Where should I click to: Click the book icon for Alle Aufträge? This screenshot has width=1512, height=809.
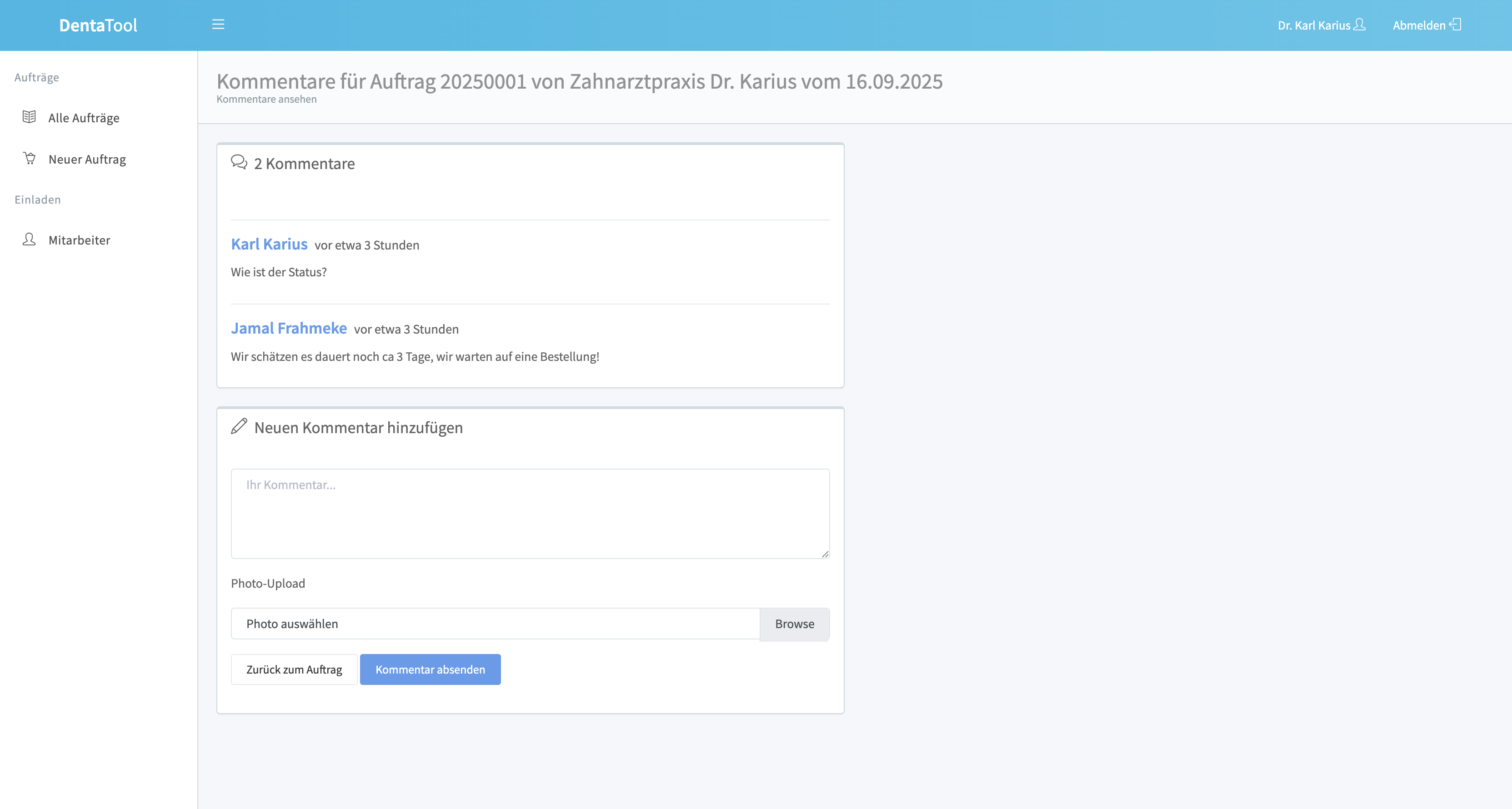click(29, 117)
